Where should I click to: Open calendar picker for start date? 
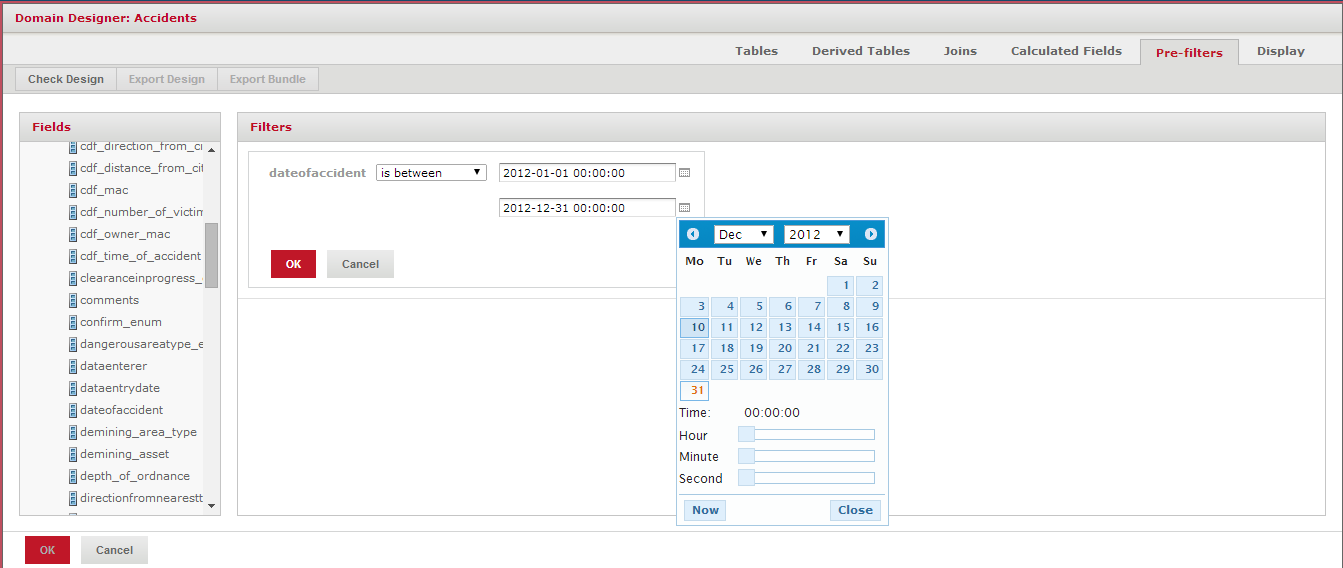point(685,173)
